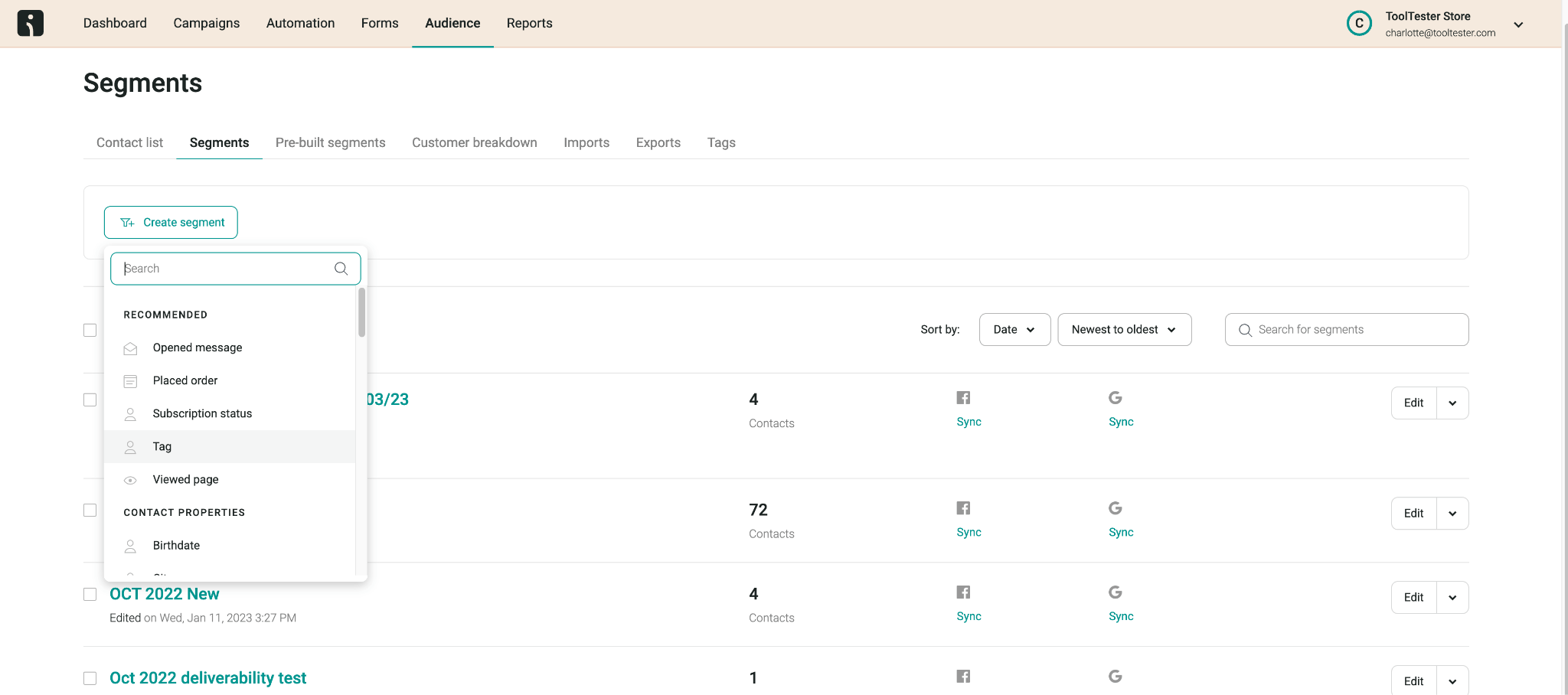
Task: Click Edit for OCT 2022 New
Action: 1413,597
